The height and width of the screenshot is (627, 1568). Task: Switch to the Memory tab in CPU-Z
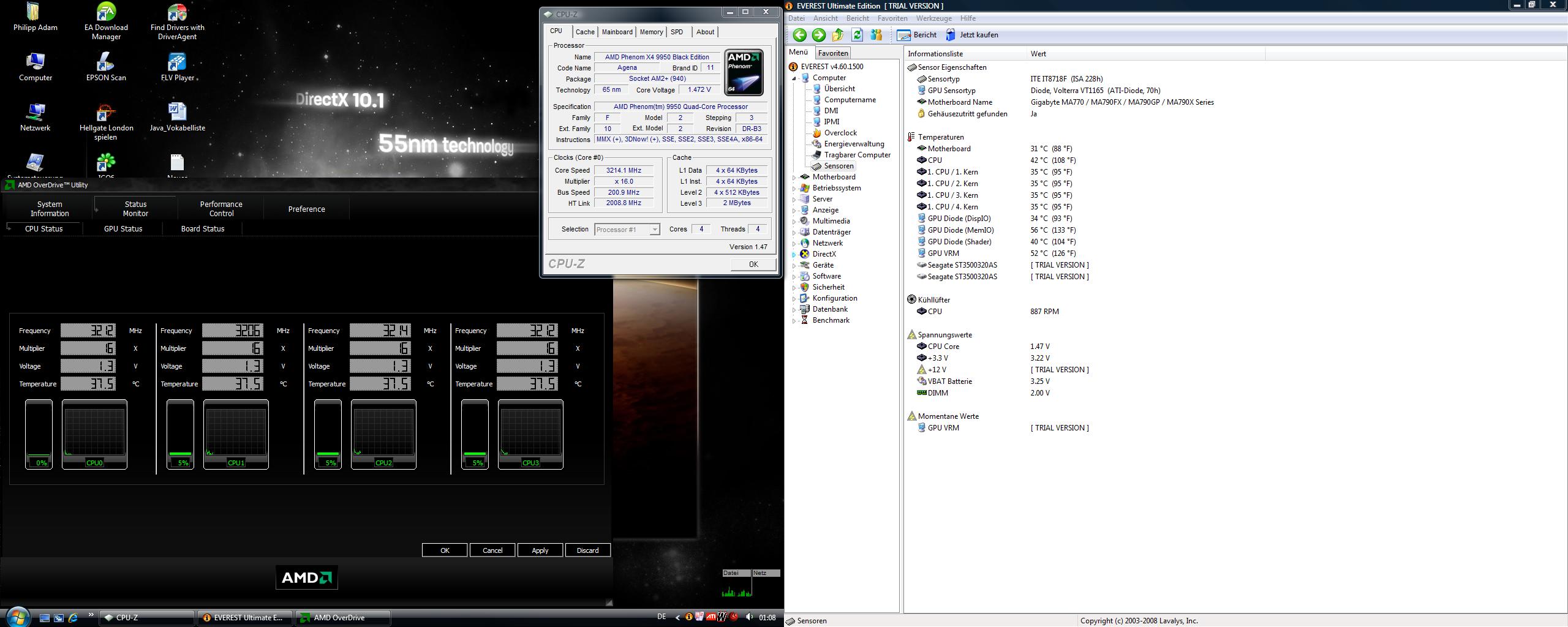pos(651,32)
